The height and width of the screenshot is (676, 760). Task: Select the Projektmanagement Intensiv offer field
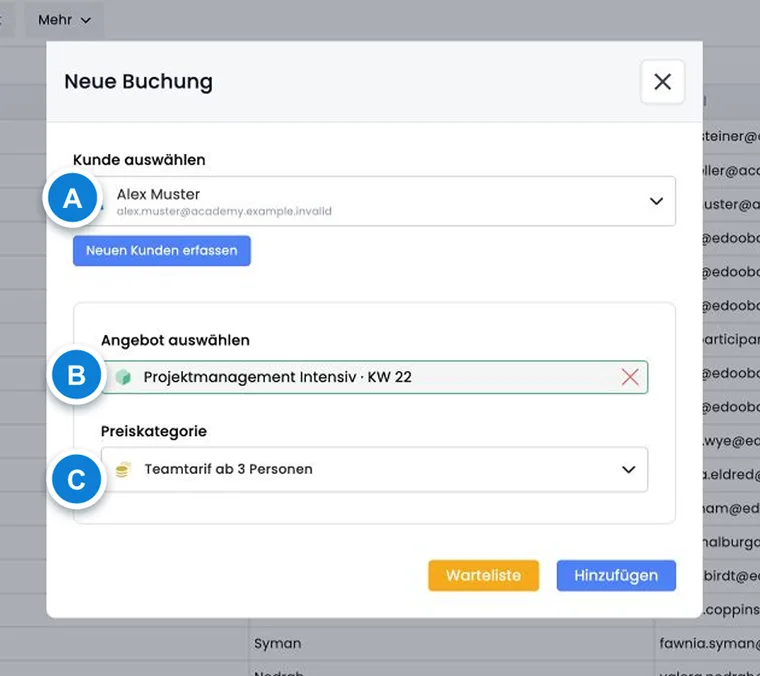click(374, 377)
